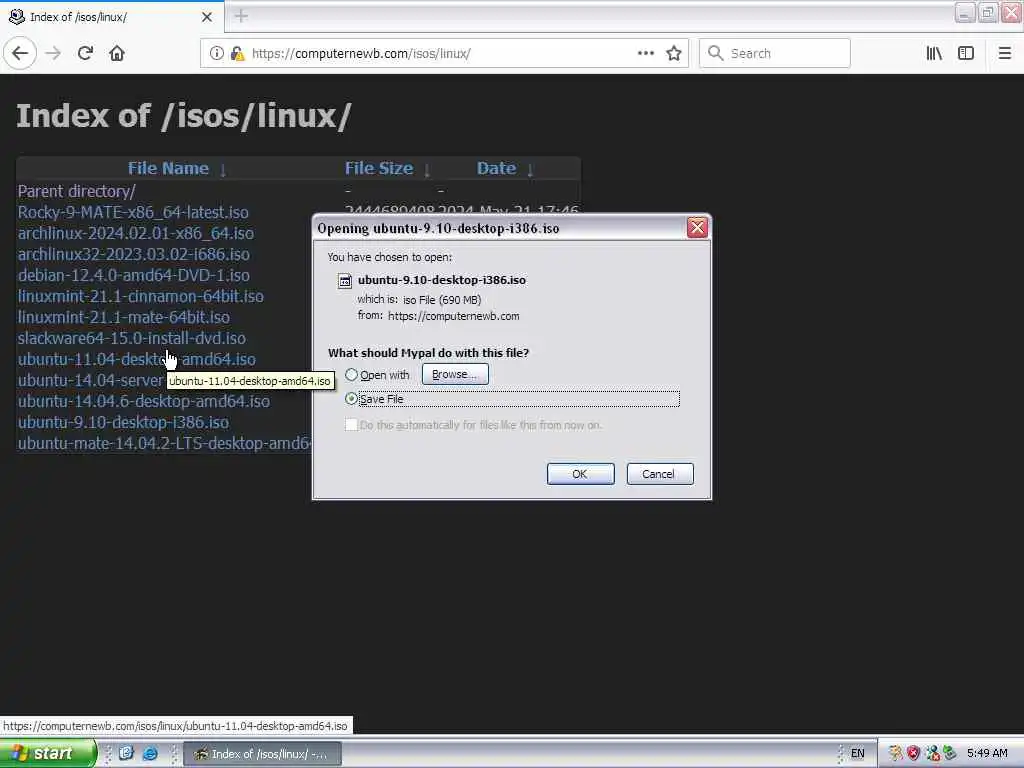The image size is (1024, 768).
Task: Switch to Index of /isos/linux/ taskbar button
Action: click(263, 754)
